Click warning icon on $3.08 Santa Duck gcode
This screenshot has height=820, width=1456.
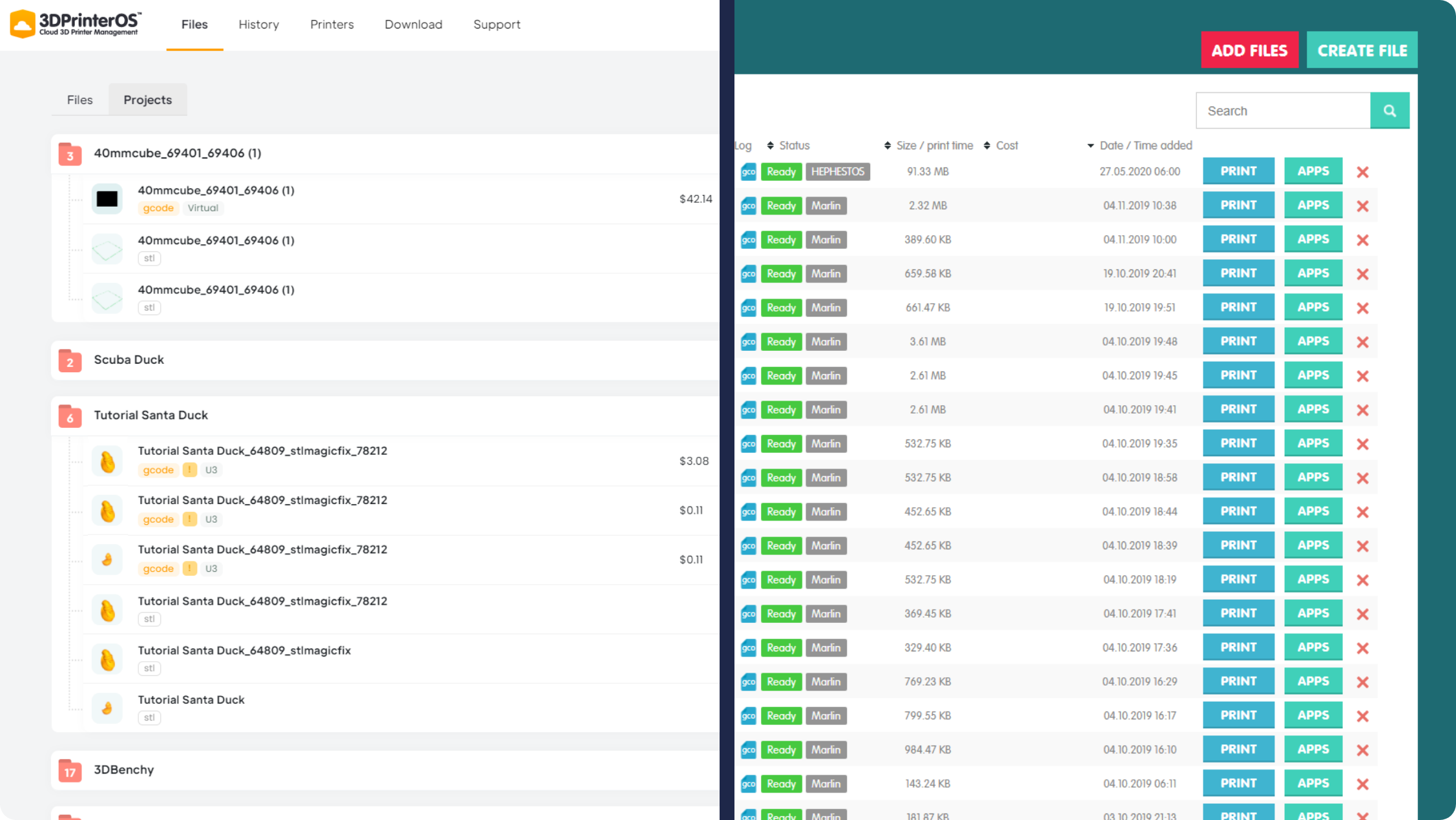point(189,470)
